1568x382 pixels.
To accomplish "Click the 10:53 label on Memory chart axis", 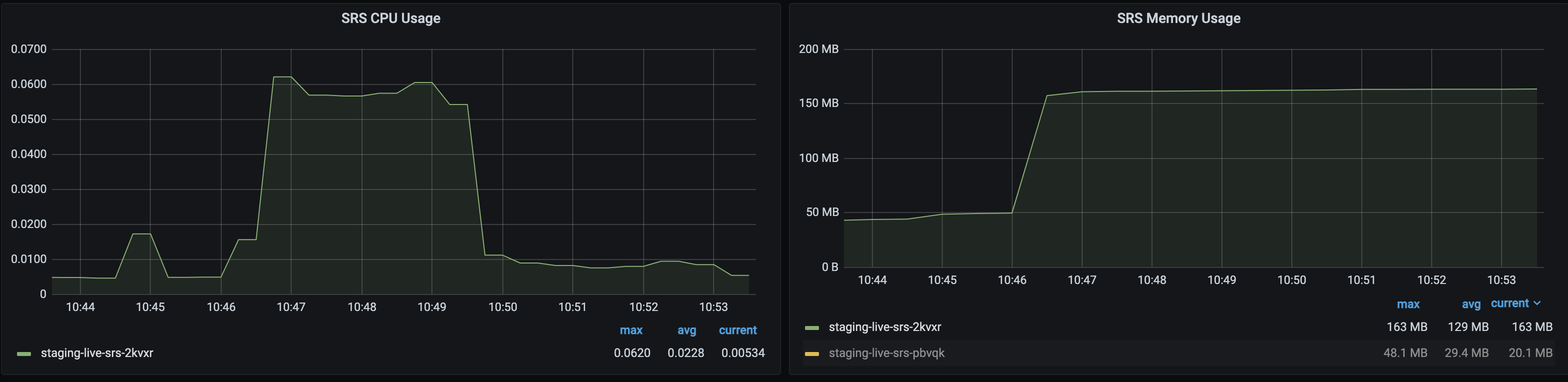I will (1501, 280).
